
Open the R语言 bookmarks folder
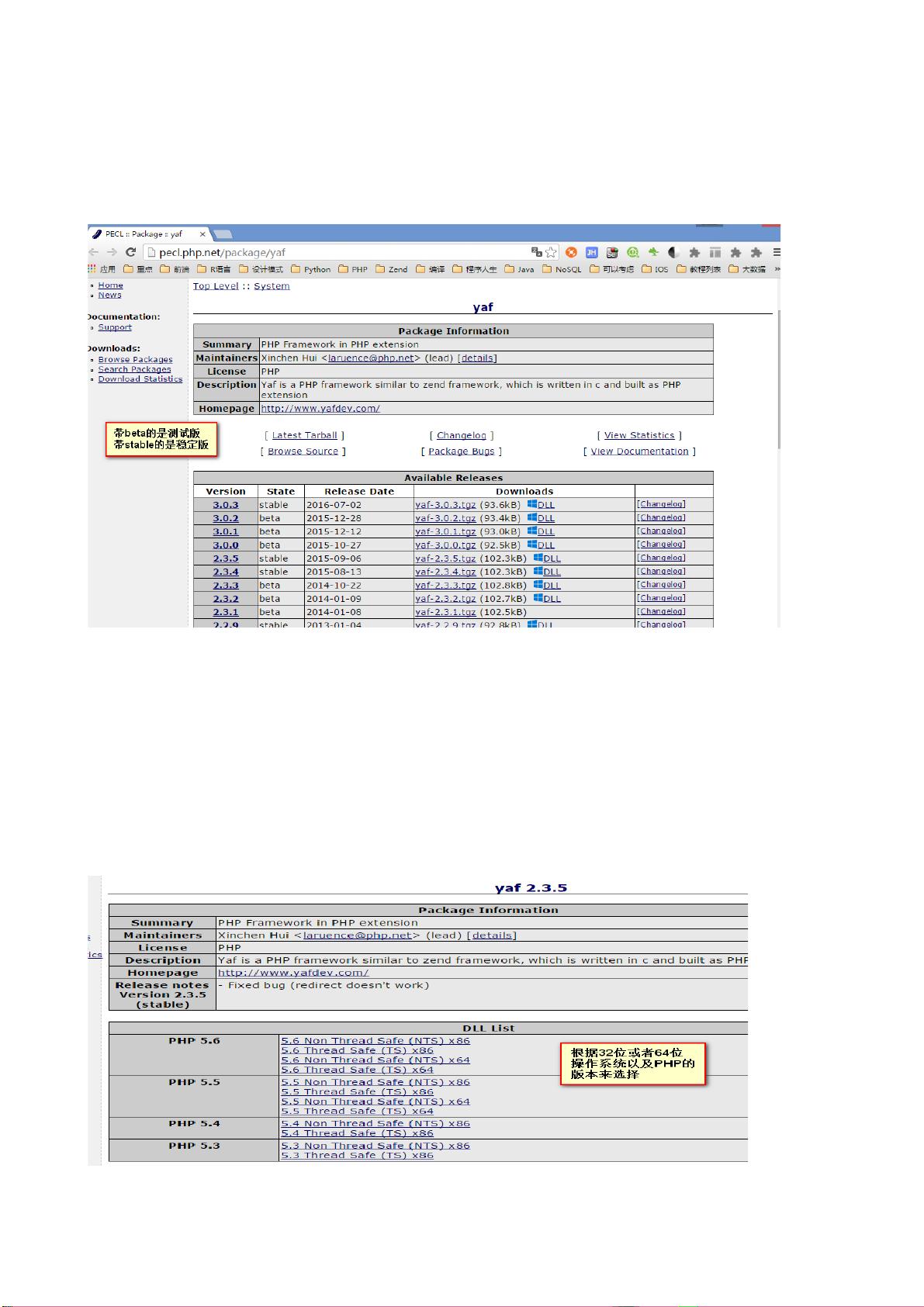click(213, 269)
